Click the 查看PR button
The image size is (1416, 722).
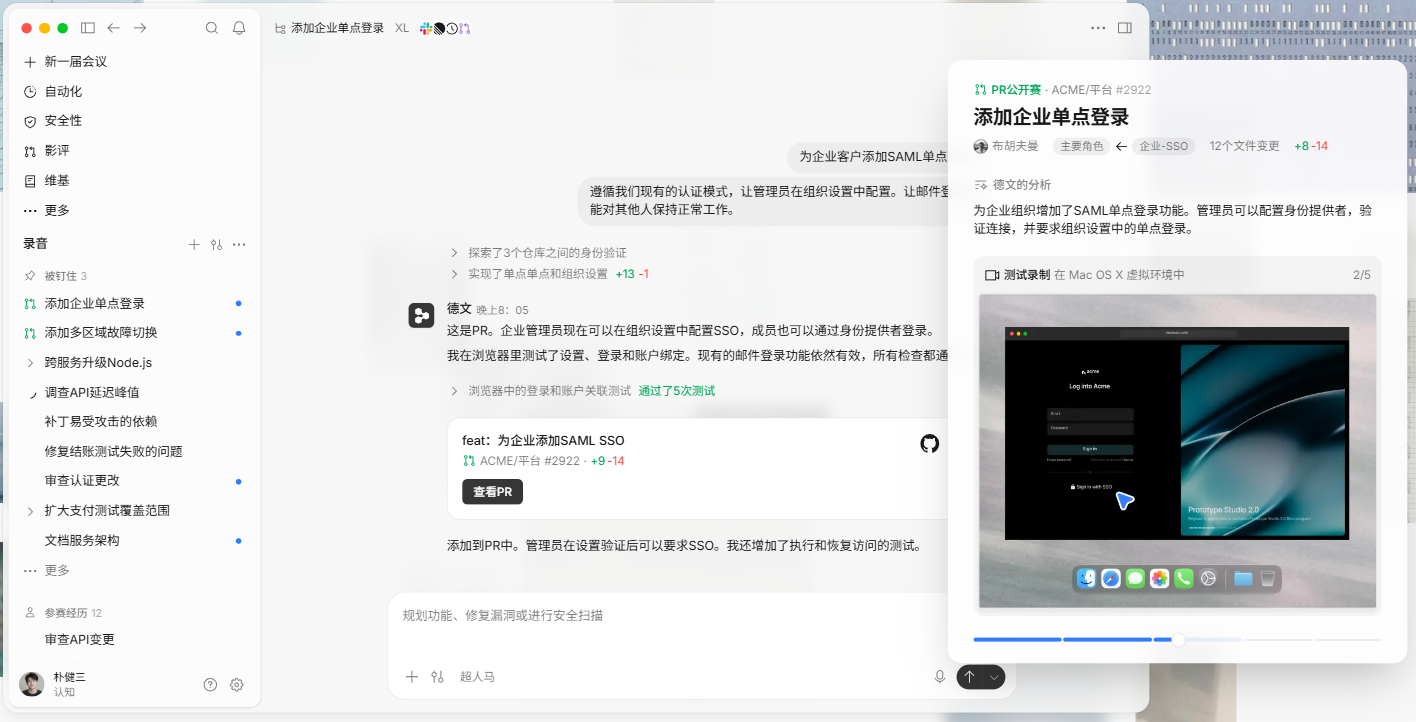pos(492,492)
